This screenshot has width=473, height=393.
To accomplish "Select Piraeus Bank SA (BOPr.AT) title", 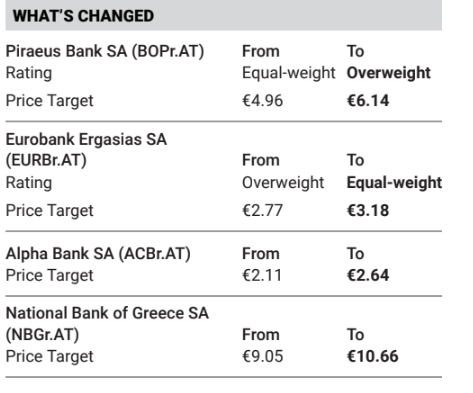I will click(x=105, y=52).
